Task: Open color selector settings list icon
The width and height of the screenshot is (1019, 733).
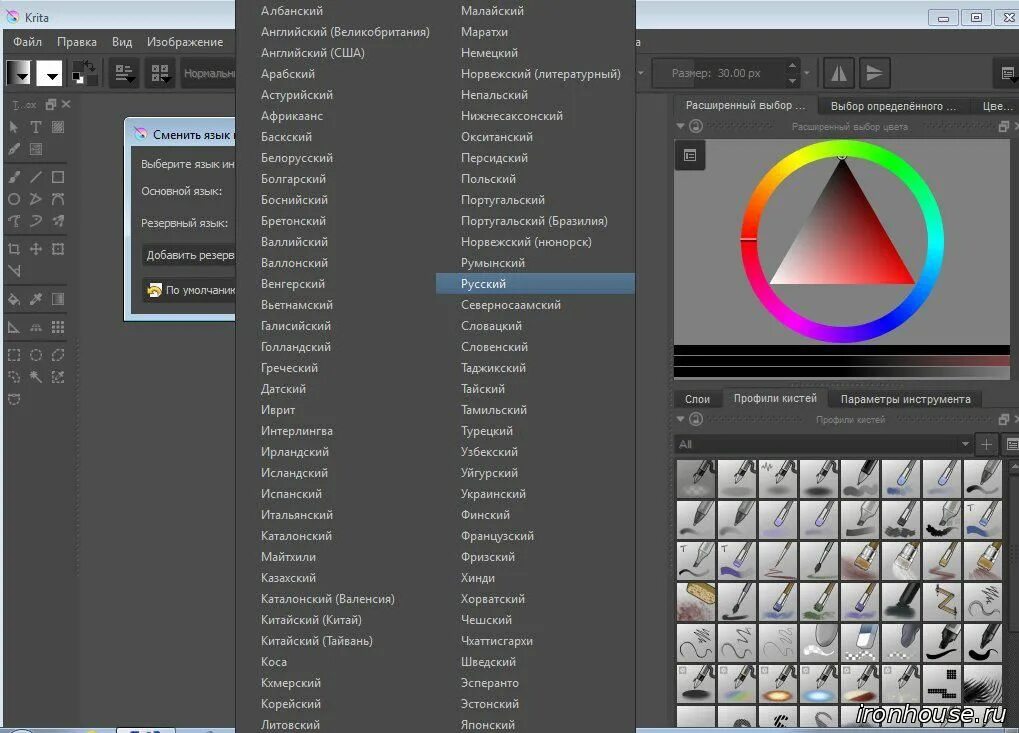Action: [690, 155]
